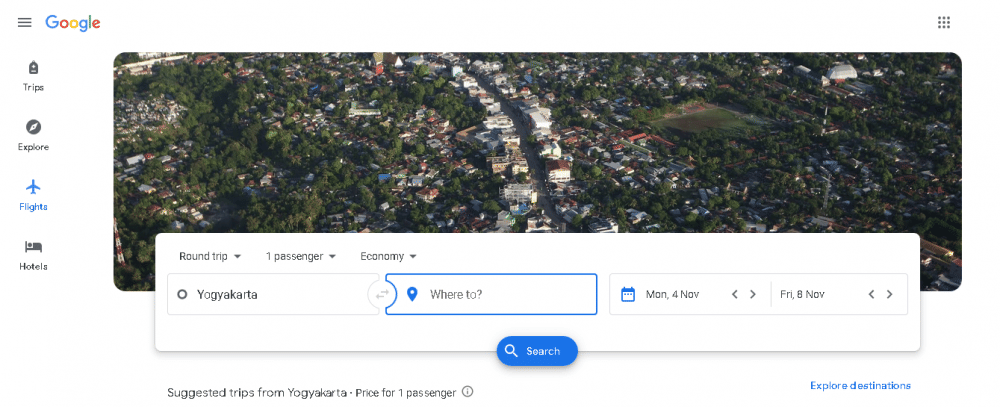This screenshot has width=1000, height=407.
Task: Open the Explore destinations link
Action: [x=860, y=385]
